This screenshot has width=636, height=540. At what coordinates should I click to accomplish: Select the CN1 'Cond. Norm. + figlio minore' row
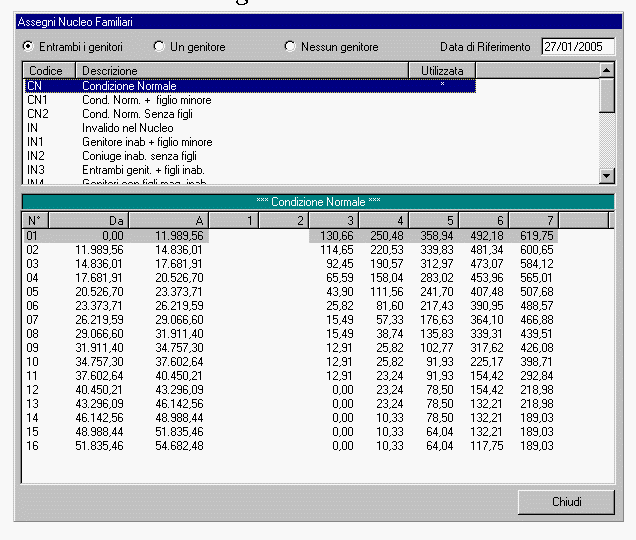point(146,101)
